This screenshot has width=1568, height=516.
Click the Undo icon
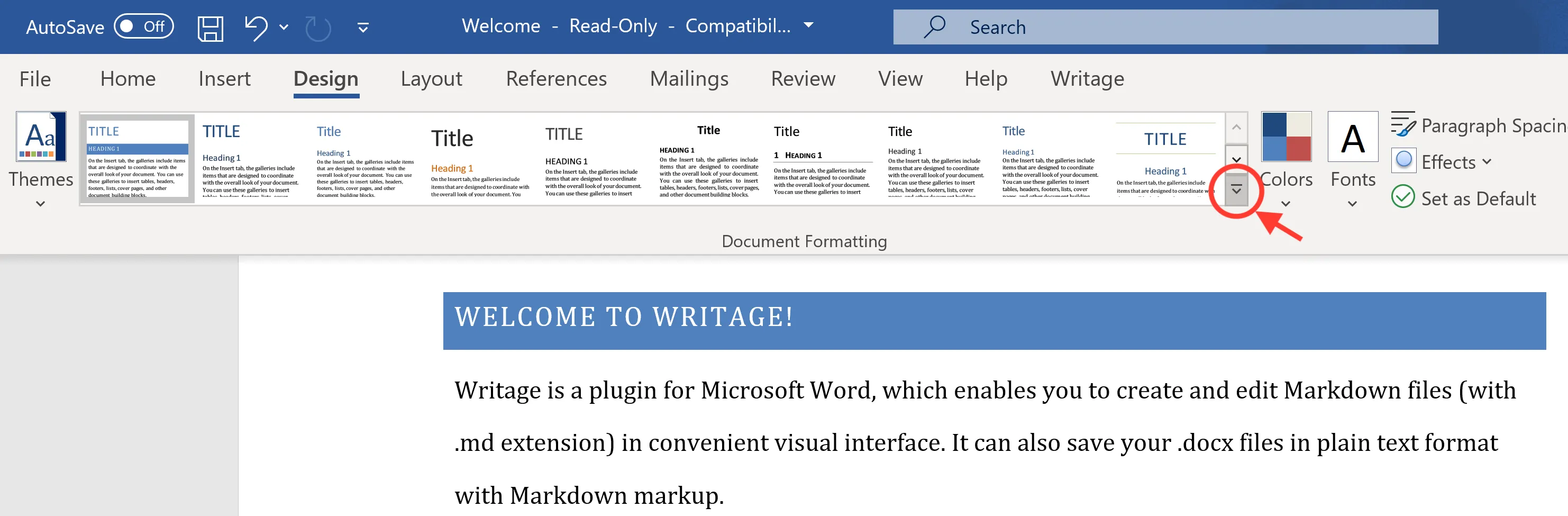coord(255,27)
